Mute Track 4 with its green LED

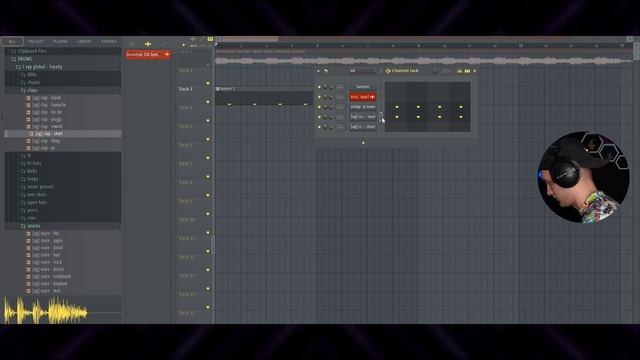click(208, 120)
